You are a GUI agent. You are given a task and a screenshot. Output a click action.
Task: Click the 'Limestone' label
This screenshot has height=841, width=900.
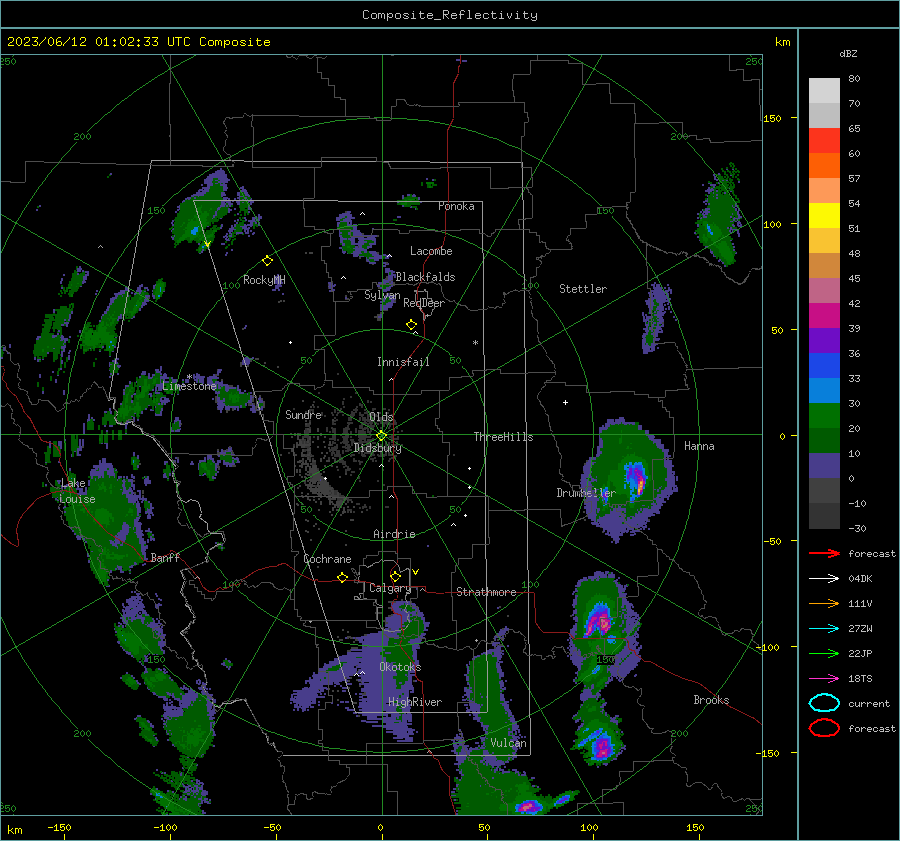pyautogui.click(x=189, y=386)
